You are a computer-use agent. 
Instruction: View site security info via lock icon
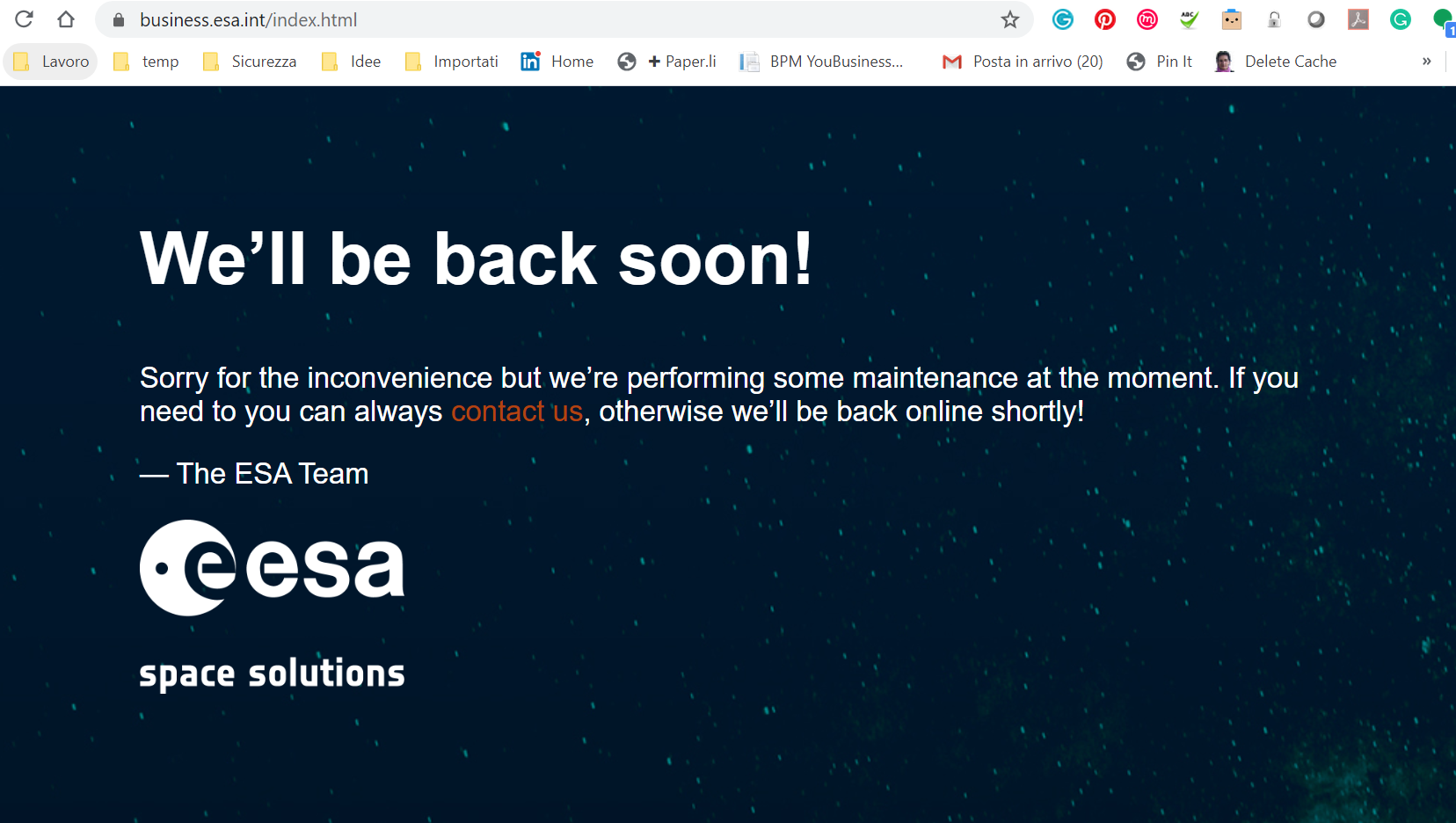[119, 19]
